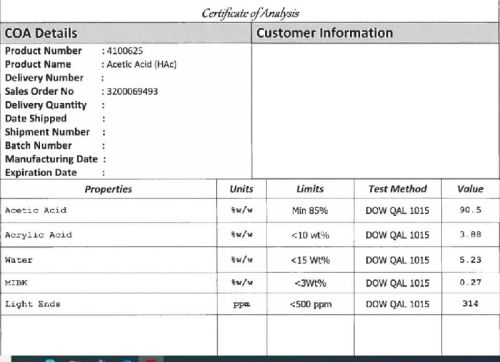Click the 'Date Shipped' label
This screenshot has height=362, width=500.
[36, 118]
